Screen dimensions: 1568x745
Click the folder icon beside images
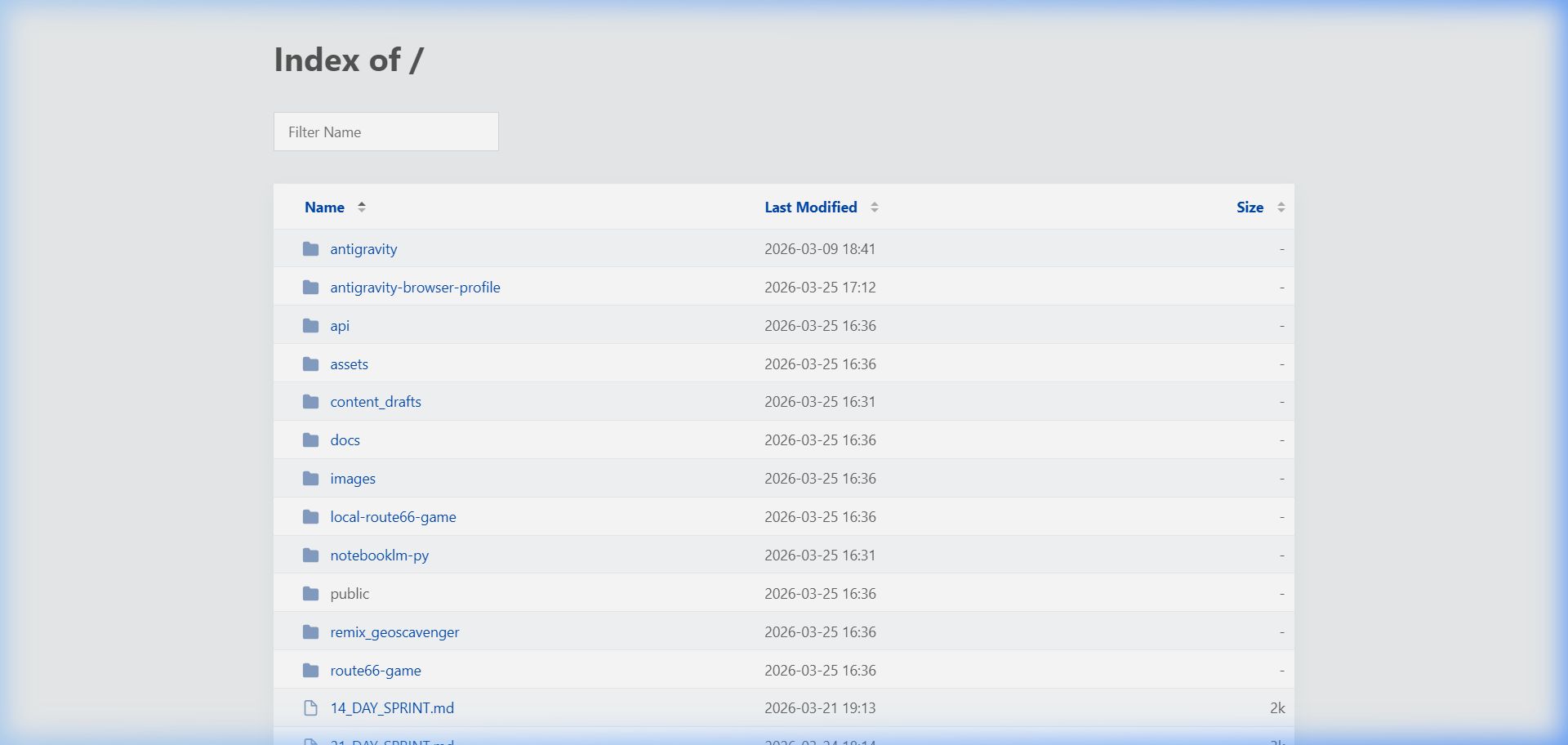(310, 479)
